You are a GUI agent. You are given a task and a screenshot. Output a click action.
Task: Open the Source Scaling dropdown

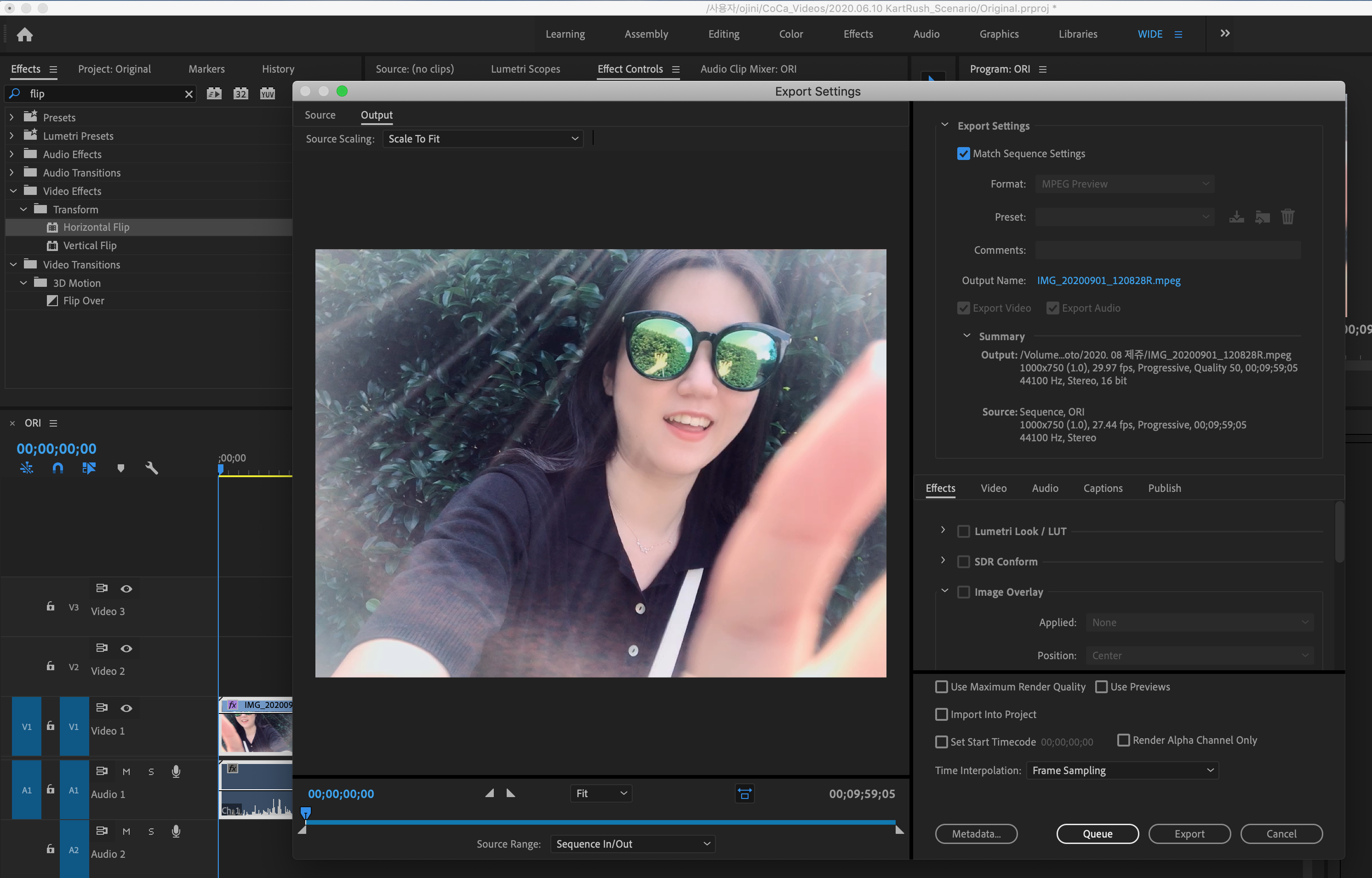click(482, 138)
